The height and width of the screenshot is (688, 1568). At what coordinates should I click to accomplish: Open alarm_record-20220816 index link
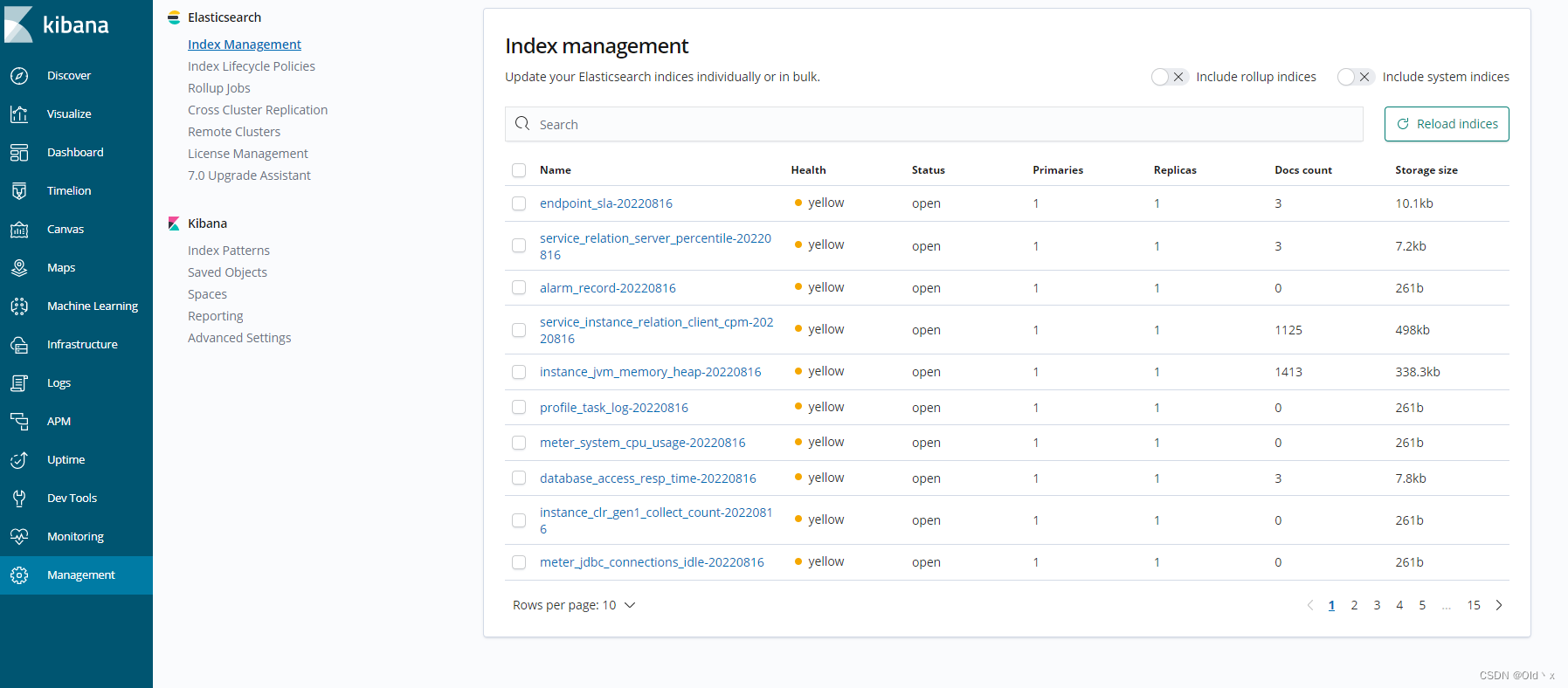coord(608,288)
